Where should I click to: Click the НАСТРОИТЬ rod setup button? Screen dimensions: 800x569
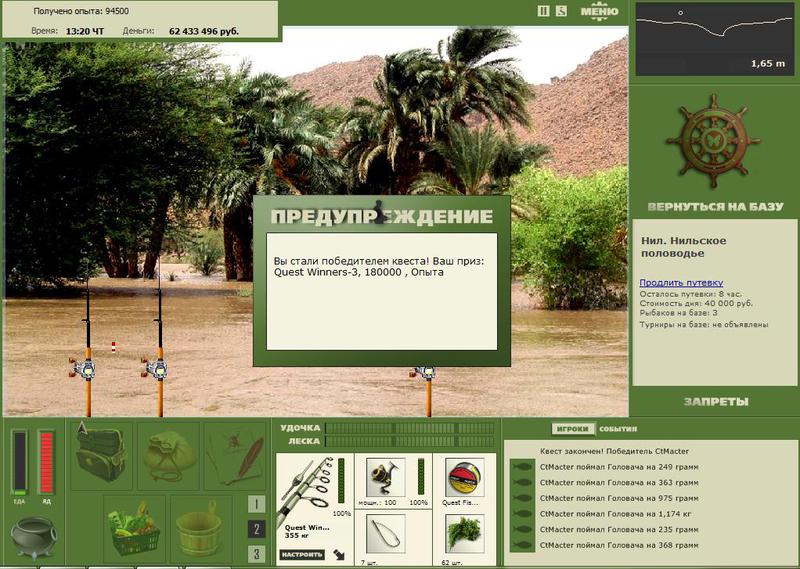(302, 554)
